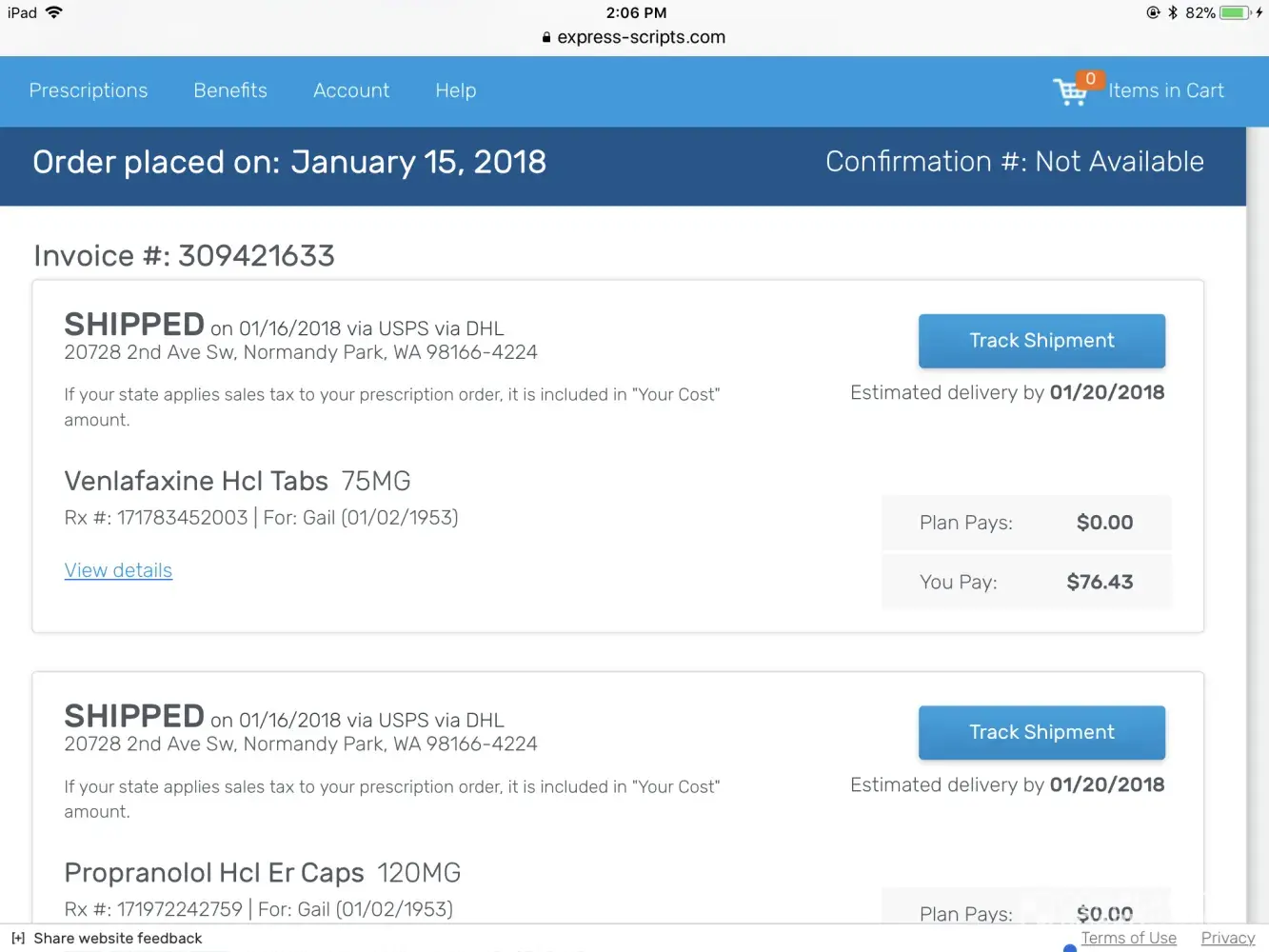Tap the orientation lock status icon
Viewport: 1269px width, 952px height.
click(1153, 12)
